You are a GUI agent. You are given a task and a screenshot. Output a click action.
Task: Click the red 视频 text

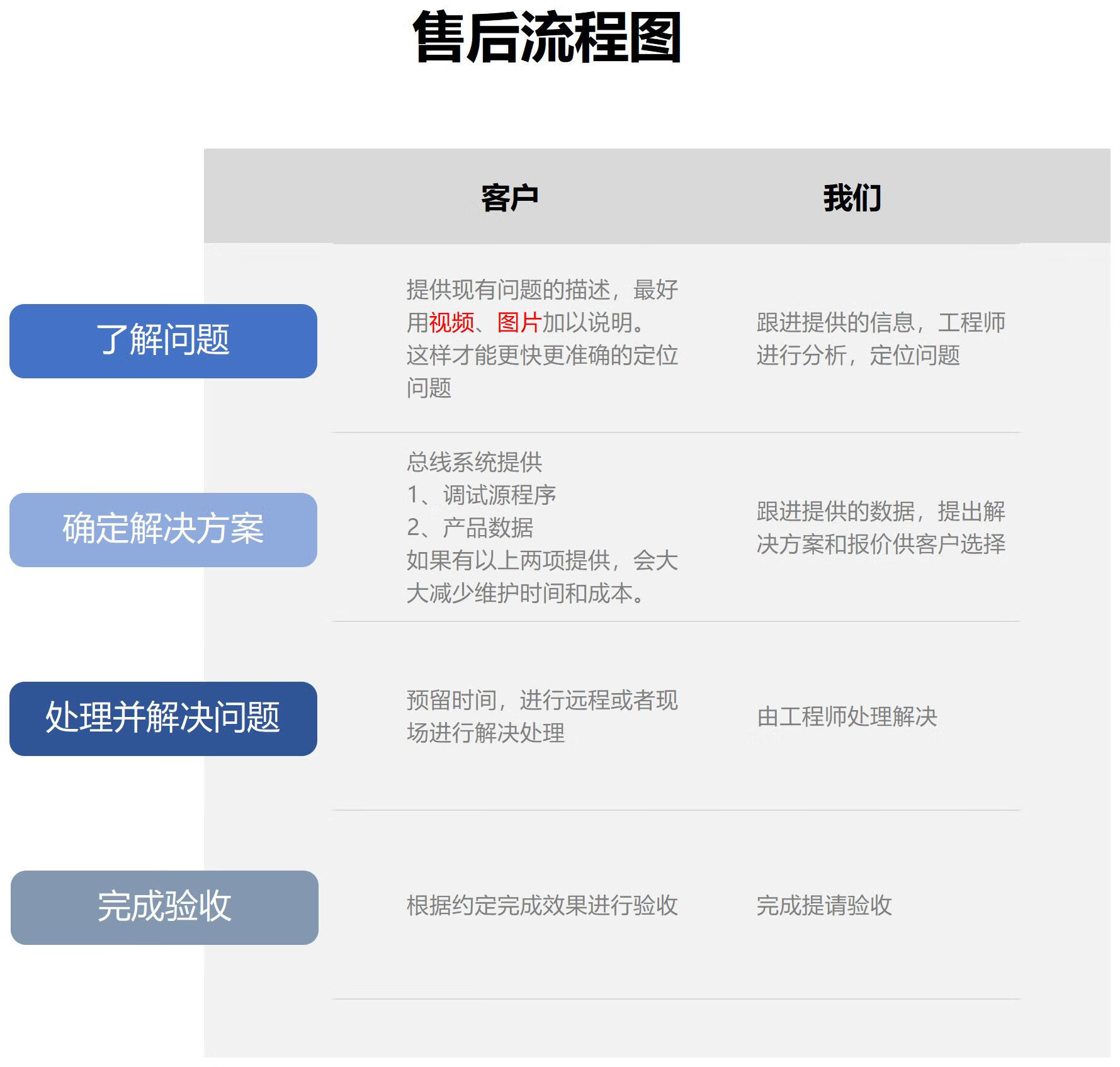451,323
